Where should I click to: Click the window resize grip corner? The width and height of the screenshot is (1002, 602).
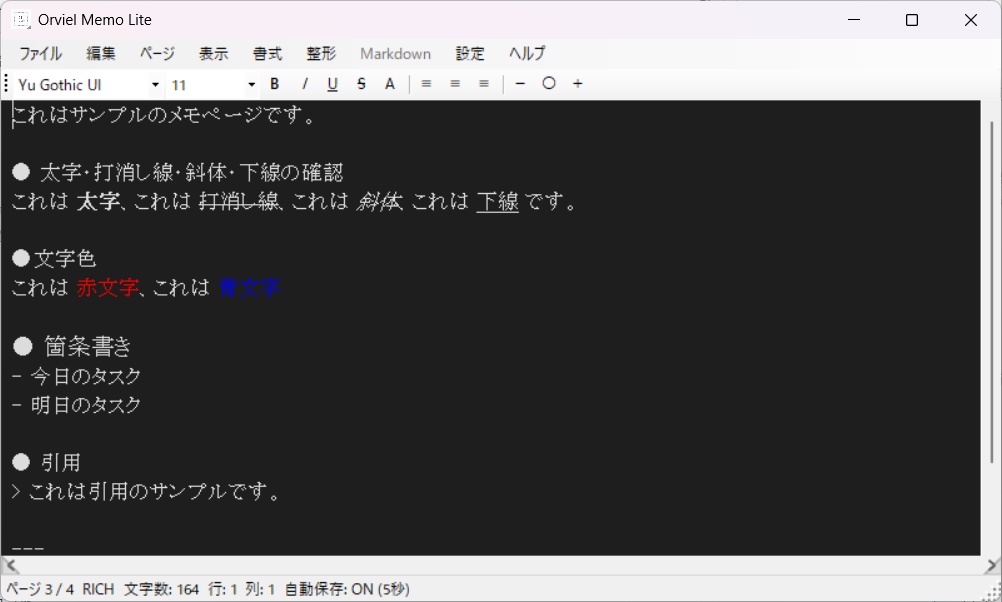click(x=992, y=592)
